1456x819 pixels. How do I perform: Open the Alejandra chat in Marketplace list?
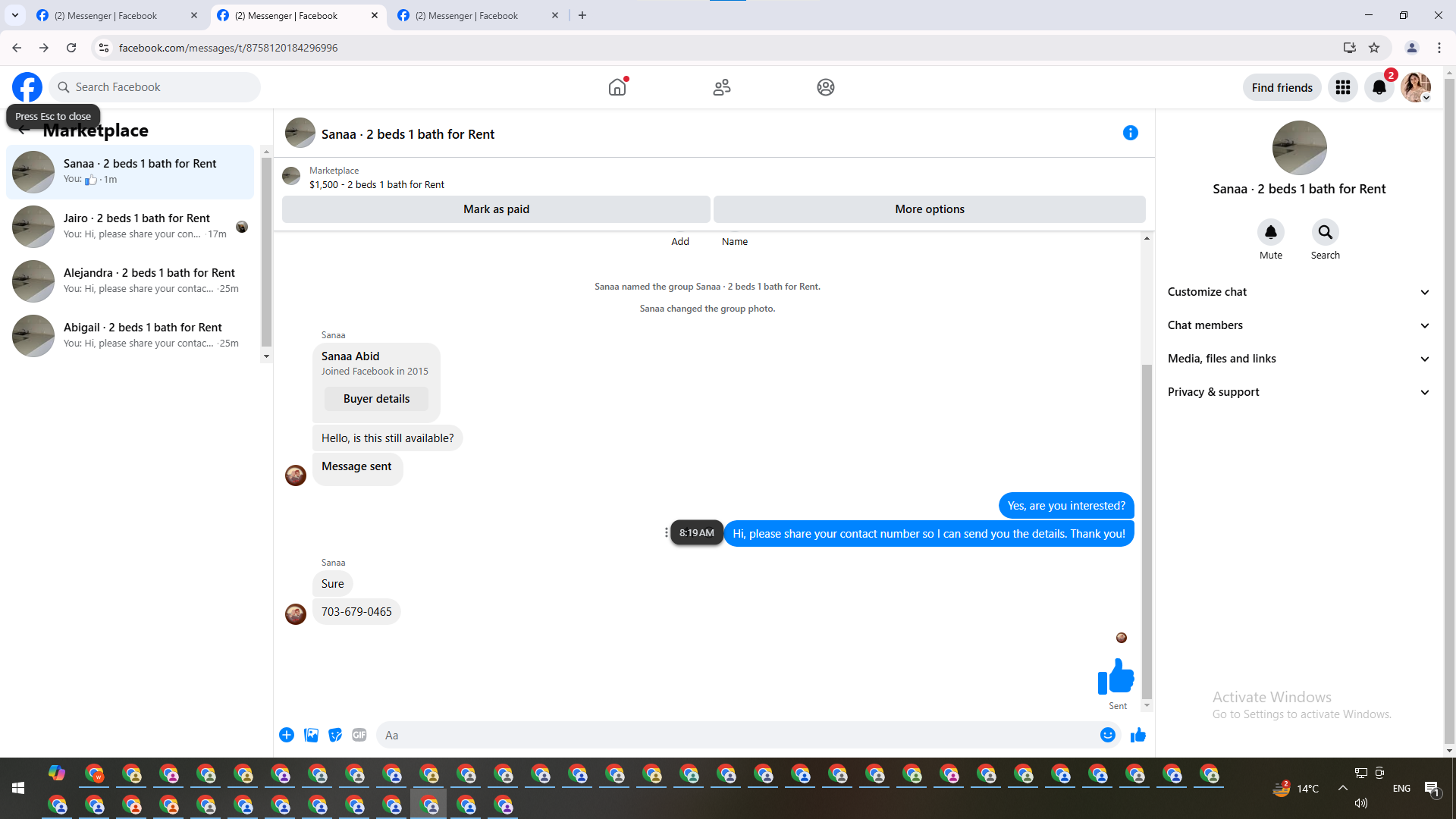click(130, 281)
